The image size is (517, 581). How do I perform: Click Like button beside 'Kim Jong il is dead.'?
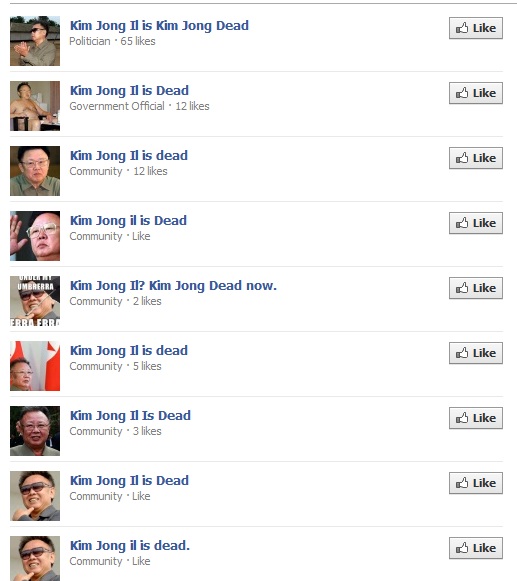click(475, 548)
